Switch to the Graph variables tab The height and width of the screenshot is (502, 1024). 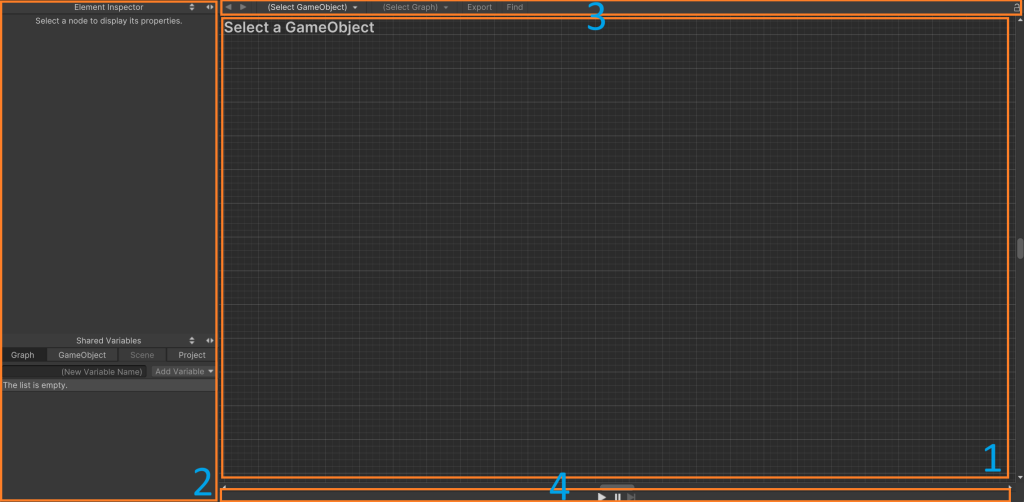[x=23, y=355]
